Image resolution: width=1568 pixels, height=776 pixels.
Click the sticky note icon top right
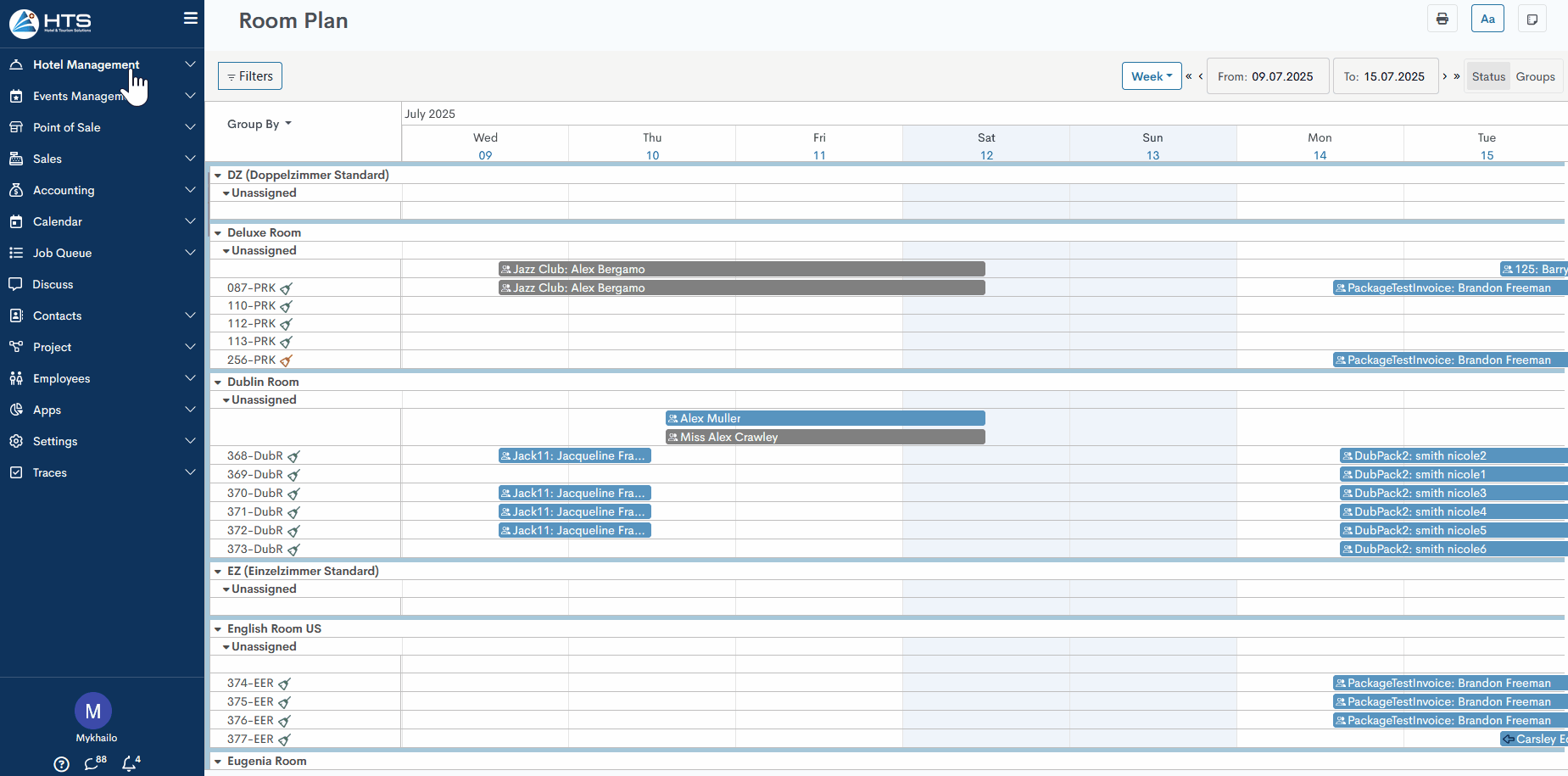pyautogui.click(x=1532, y=19)
